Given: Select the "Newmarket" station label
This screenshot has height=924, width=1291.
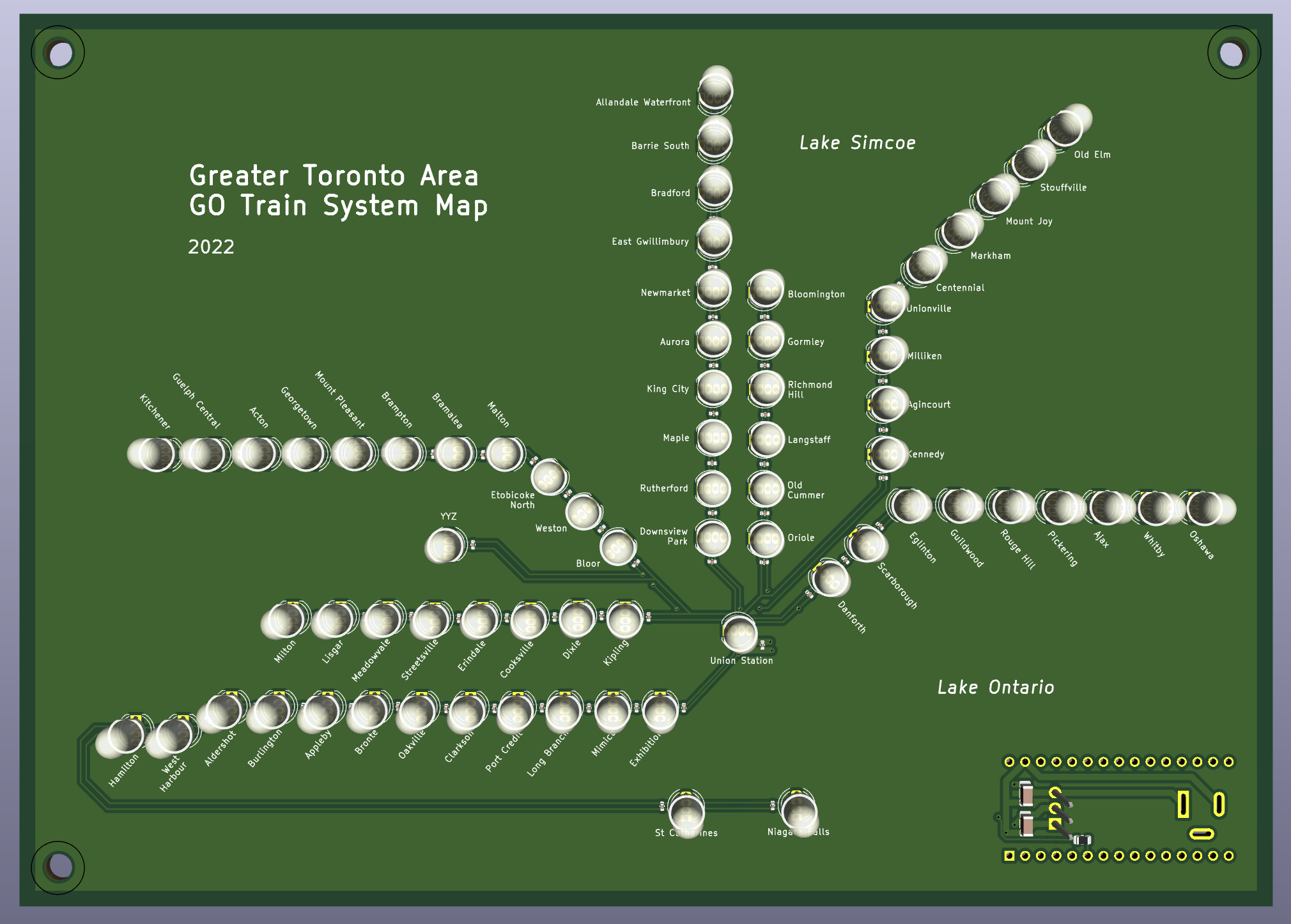Looking at the screenshot, I should click(x=665, y=293).
